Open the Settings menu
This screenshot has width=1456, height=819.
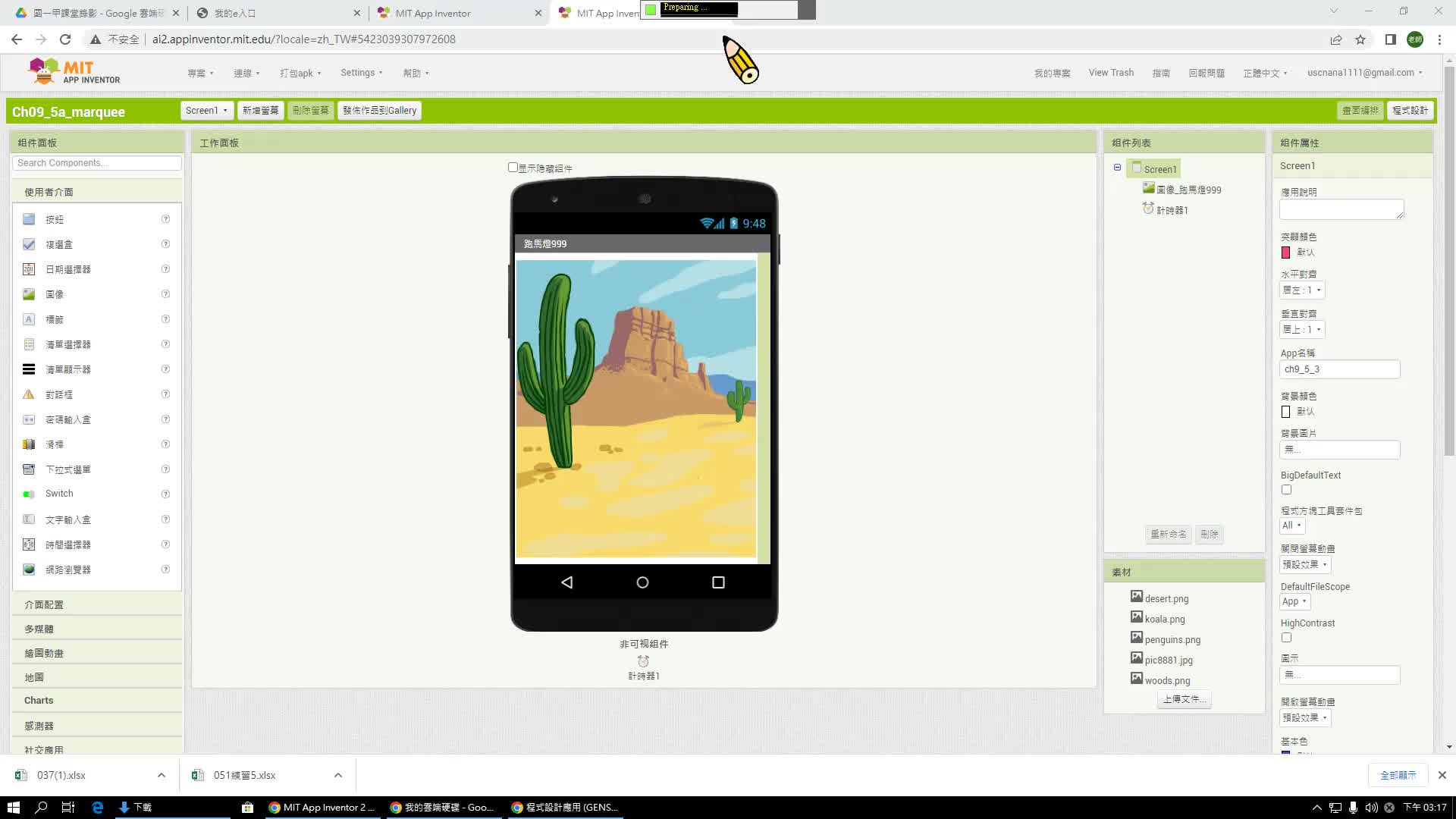pos(361,73)
